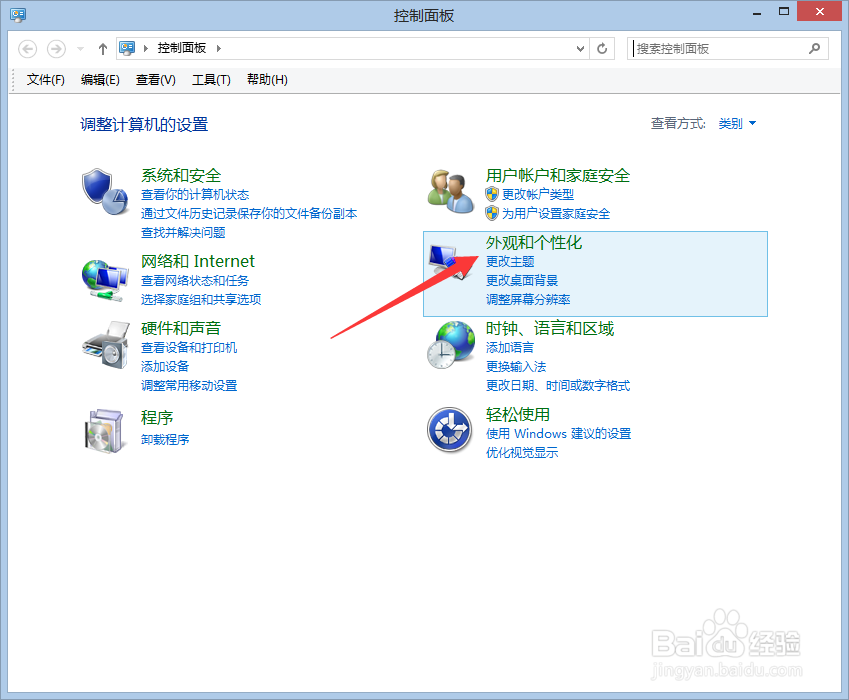This screenshot has width=849, height=700.
Task: Open User Accounts people icon
Action: (x=450, y=192)
